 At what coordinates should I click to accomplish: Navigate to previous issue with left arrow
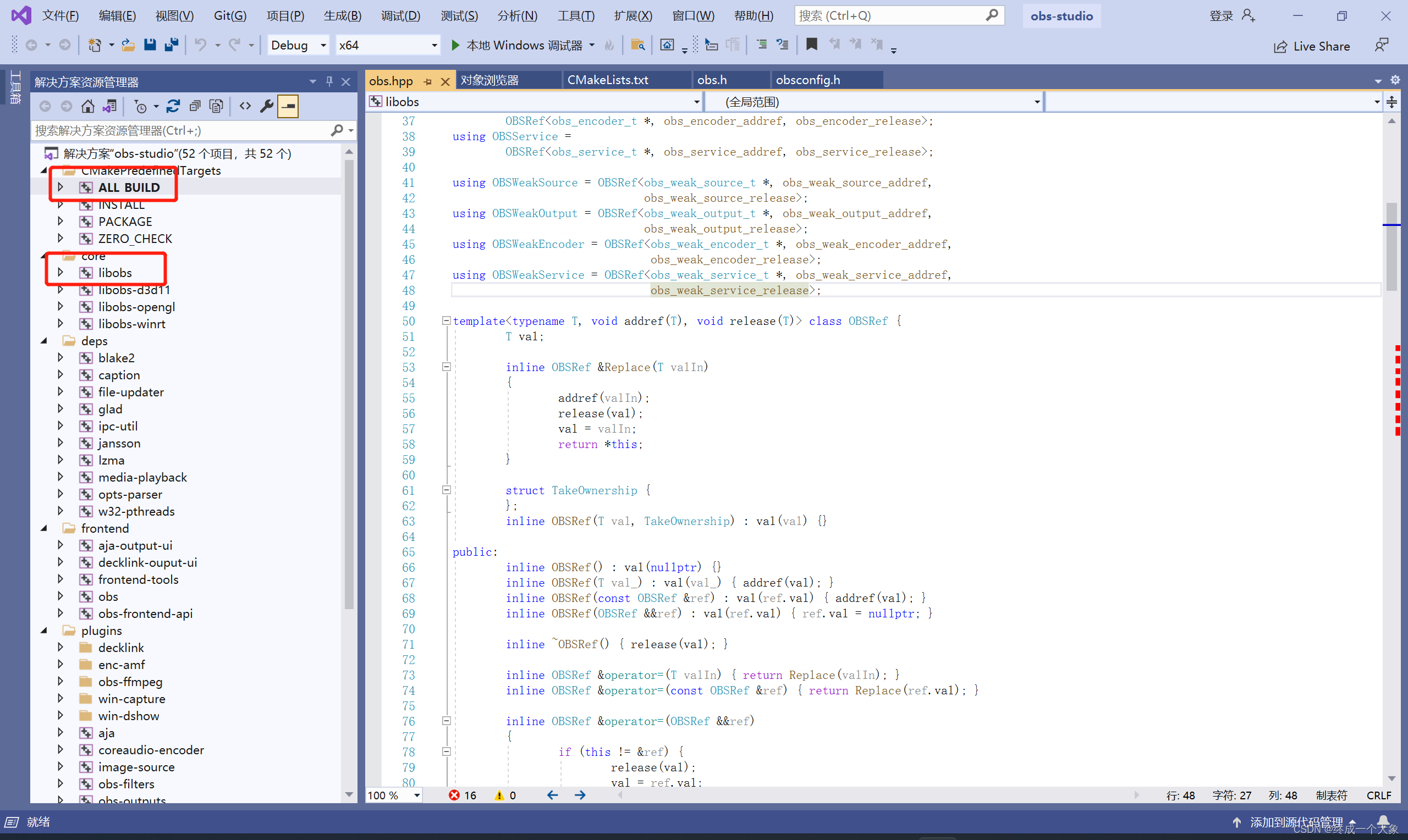tap(553, 795)
